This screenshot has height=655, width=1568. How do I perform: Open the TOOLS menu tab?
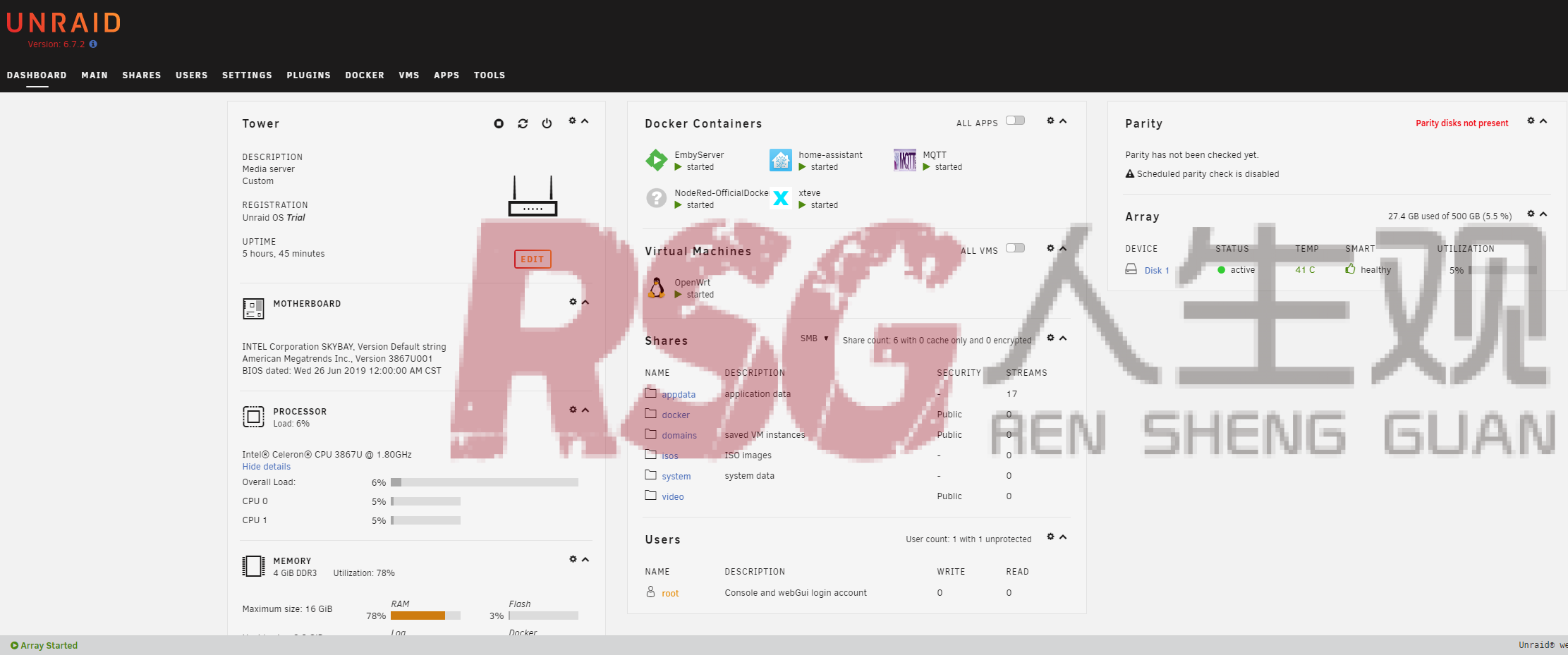pyautogui.click(x=490, y=75)
